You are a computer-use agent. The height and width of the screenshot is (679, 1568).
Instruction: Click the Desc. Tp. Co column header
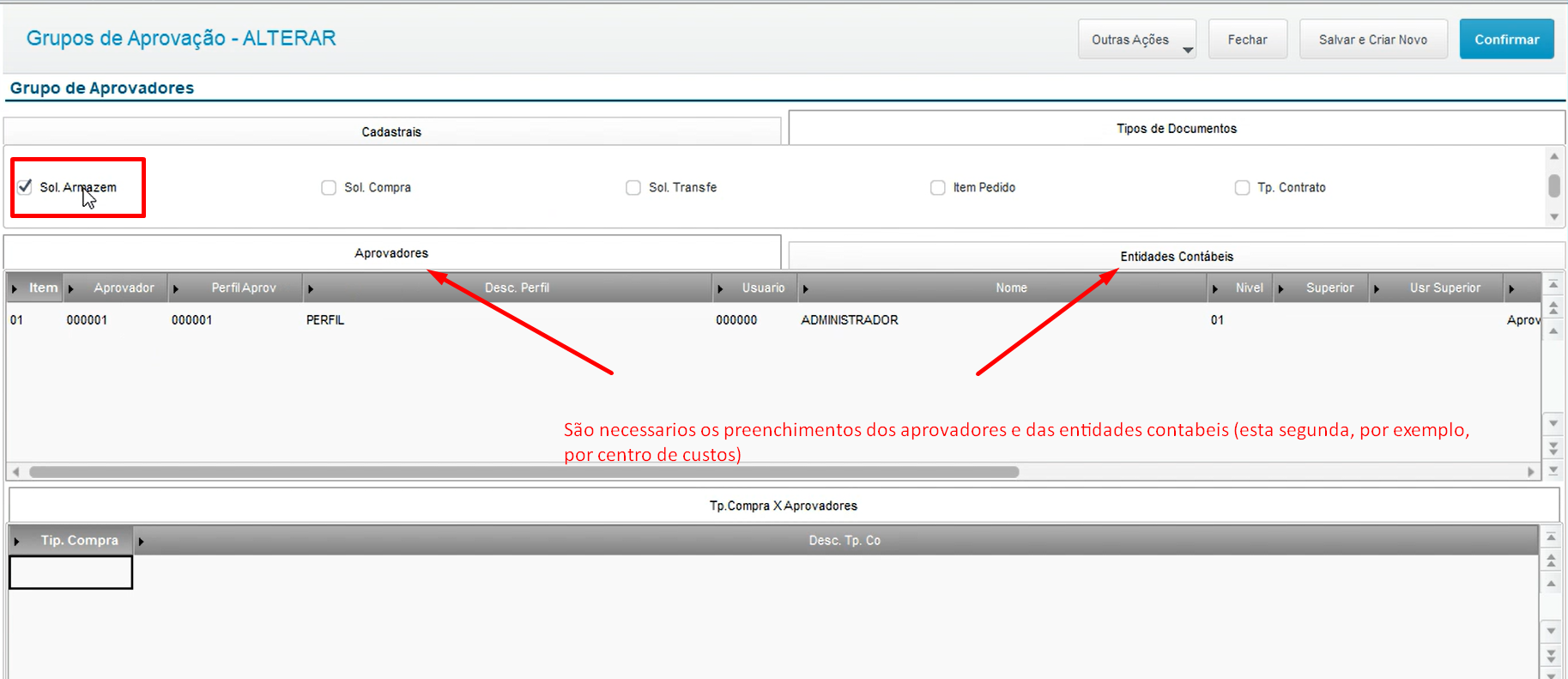click(836, 540)
